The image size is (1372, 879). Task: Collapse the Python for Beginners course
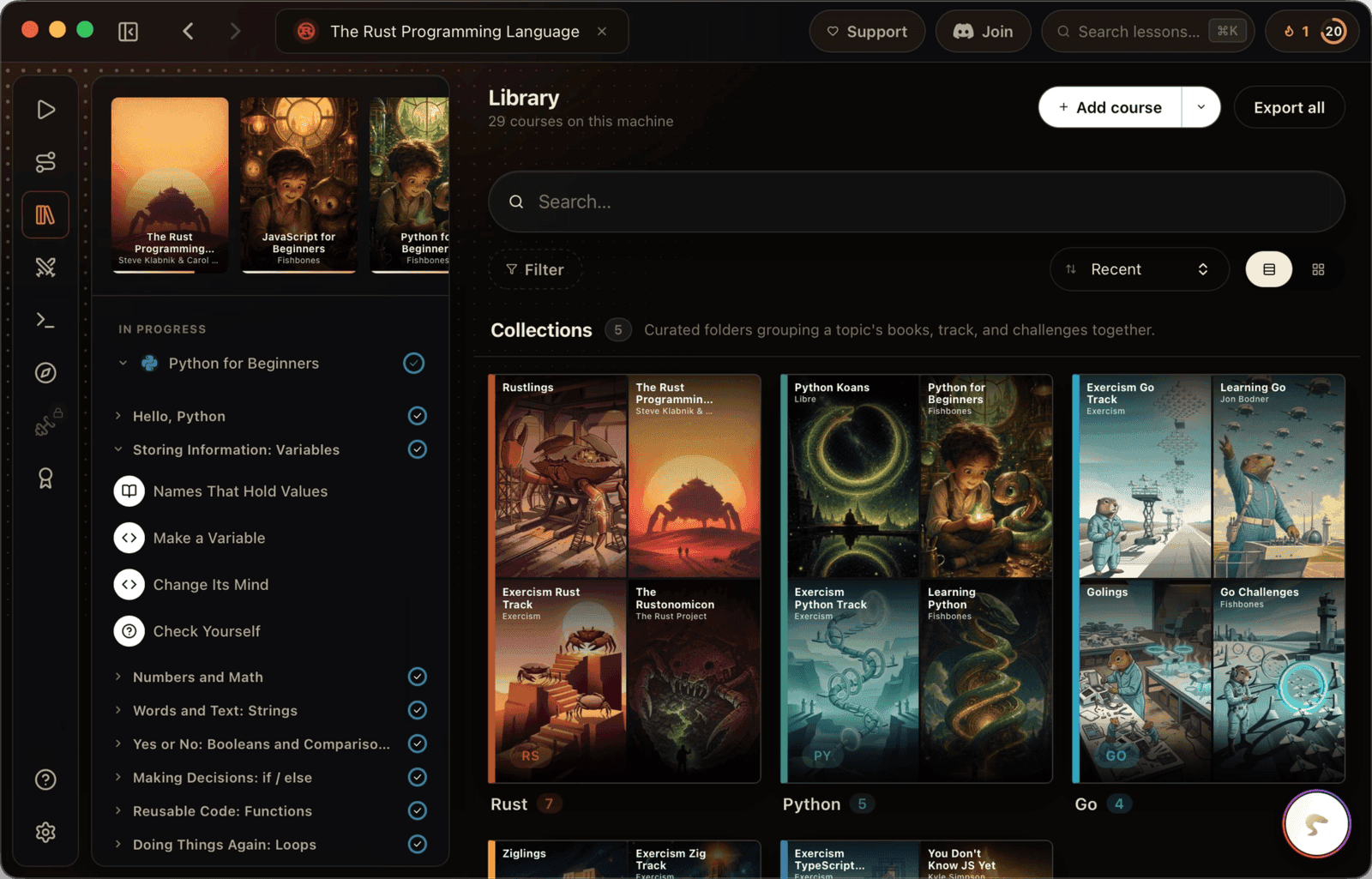(123, 363)
